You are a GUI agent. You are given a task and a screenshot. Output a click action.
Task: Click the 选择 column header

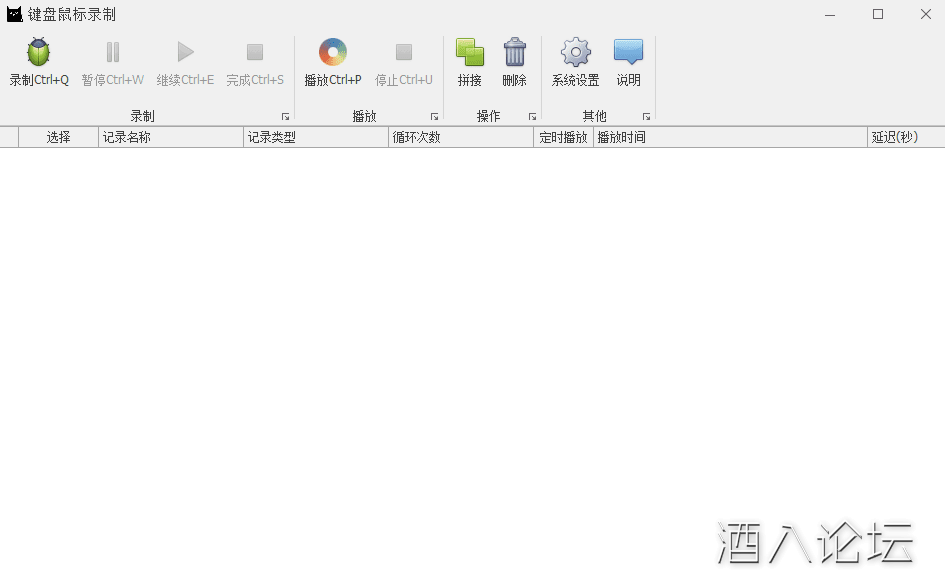58,138
